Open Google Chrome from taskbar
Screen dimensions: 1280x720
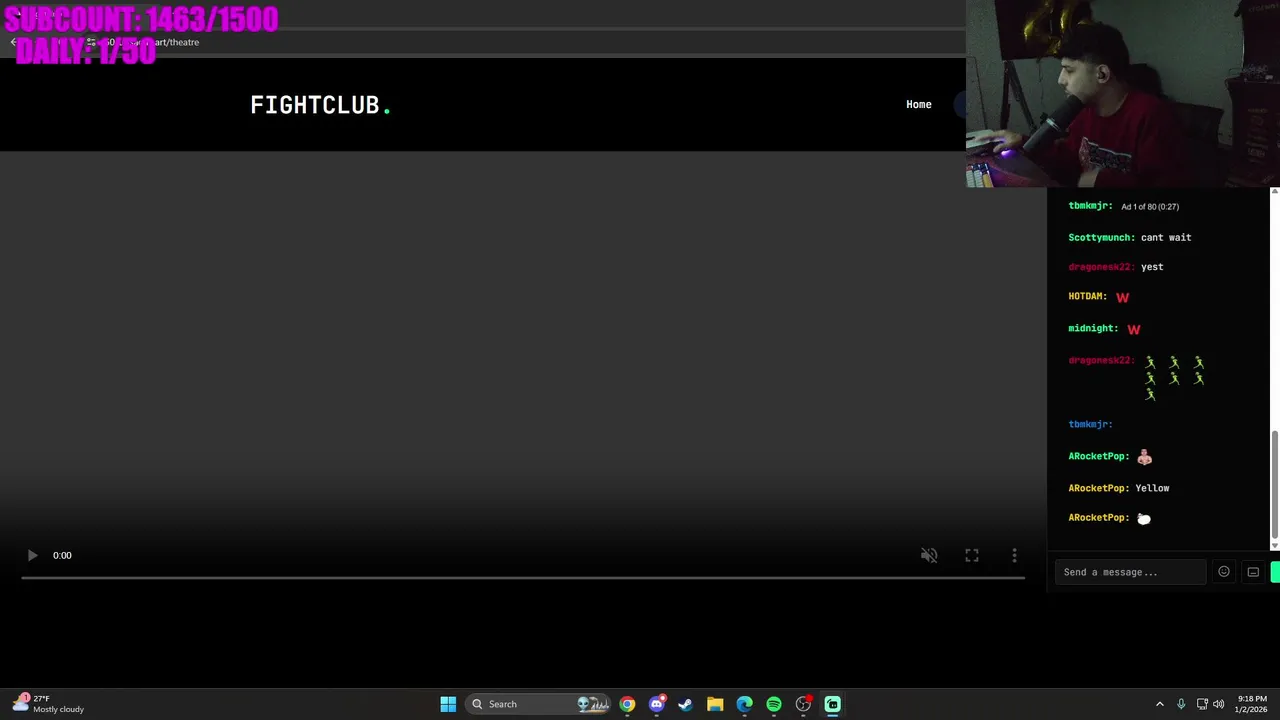coord(627,704)
